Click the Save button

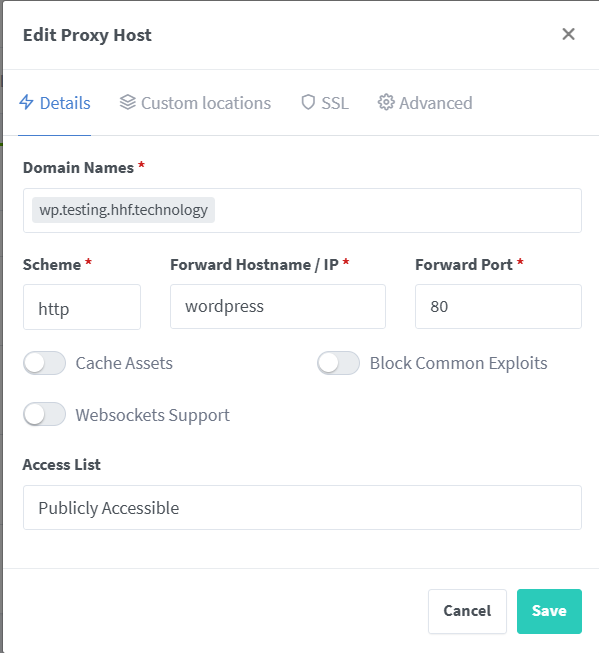coord(549,611)
